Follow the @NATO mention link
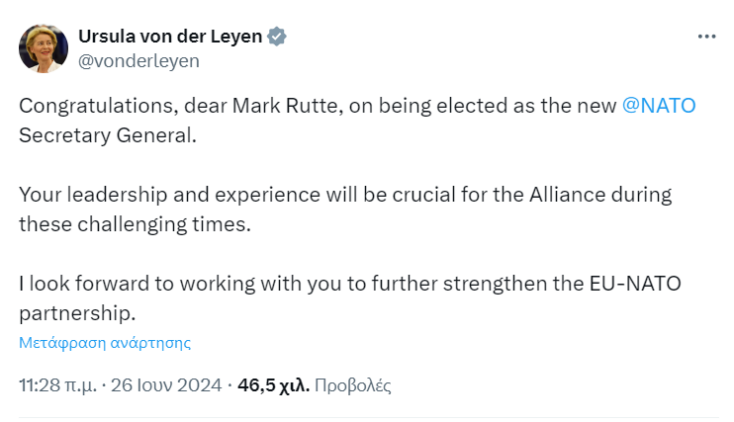 (658, 106)
